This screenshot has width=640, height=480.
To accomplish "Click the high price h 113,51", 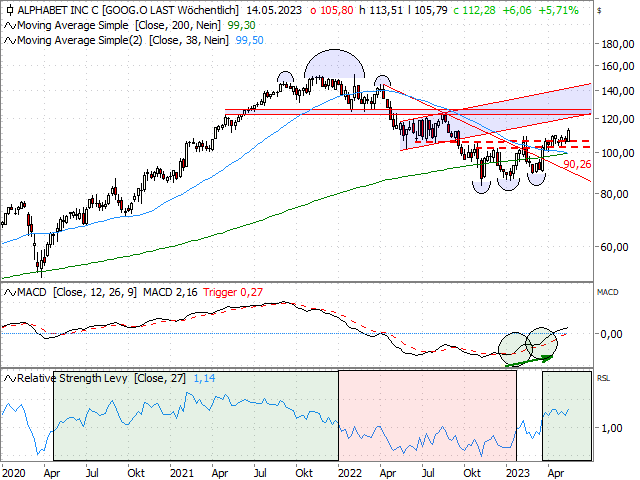I will [x=381, y=10].
